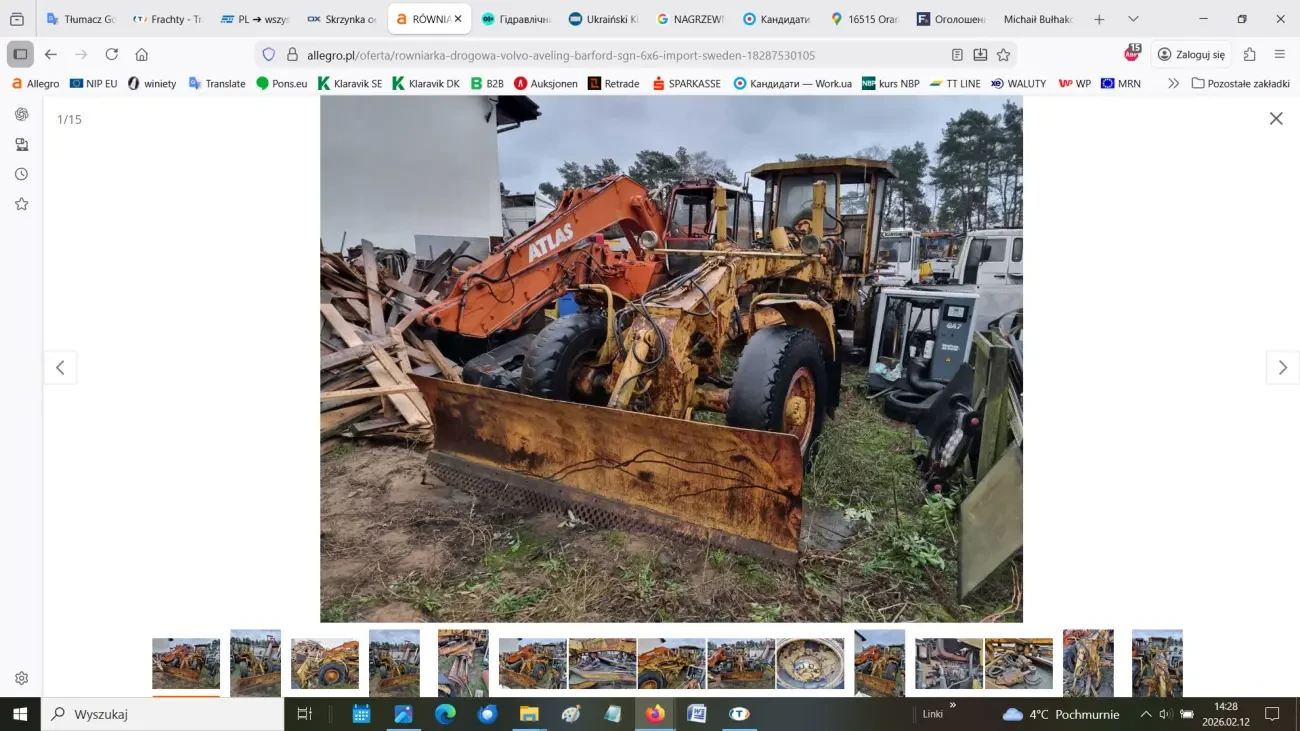Bookmark the page with the star icon
The image size is (1300, 731).
(1004, 55)
